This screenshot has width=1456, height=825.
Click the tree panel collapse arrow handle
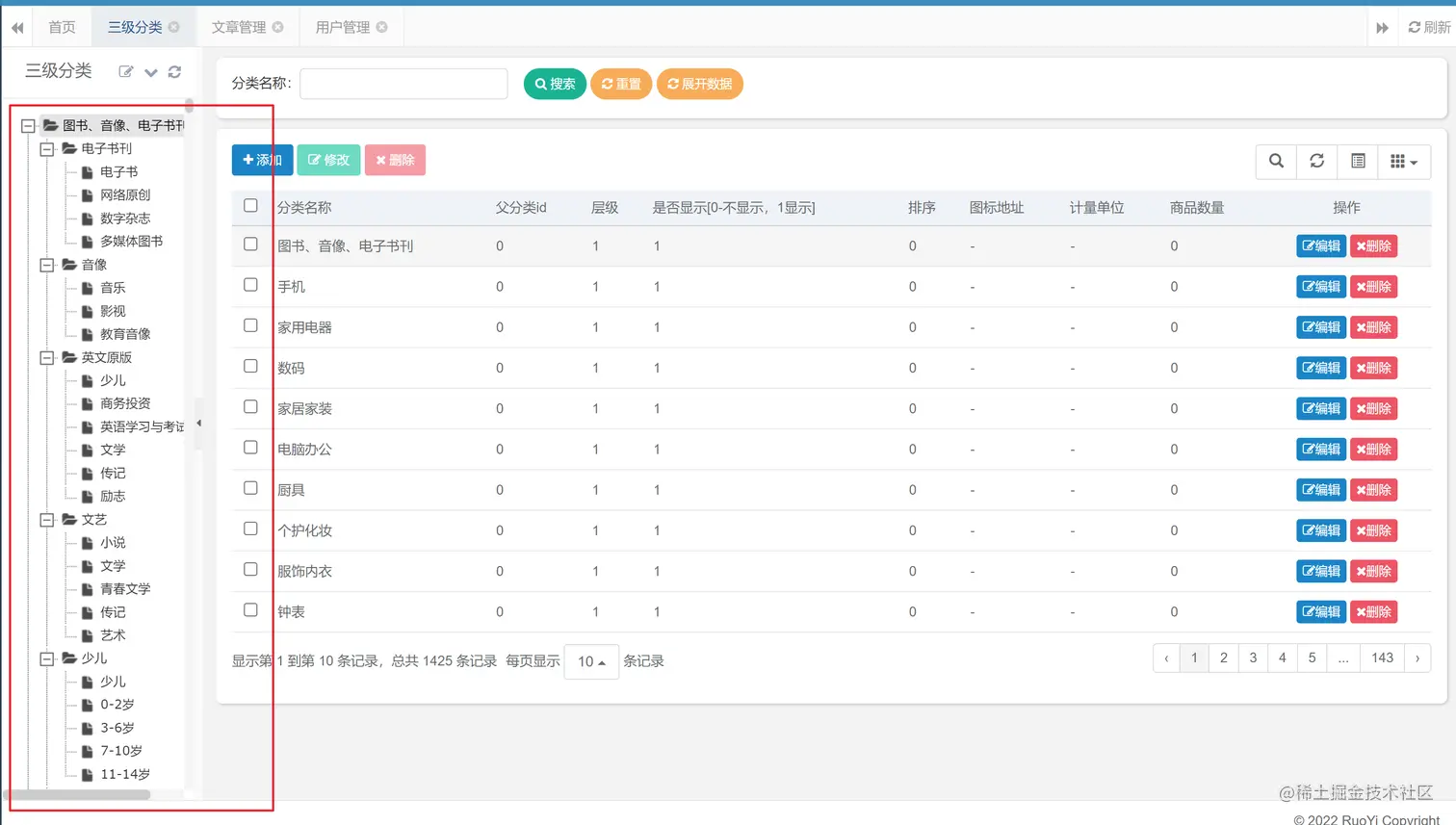(x=198, y=423)
